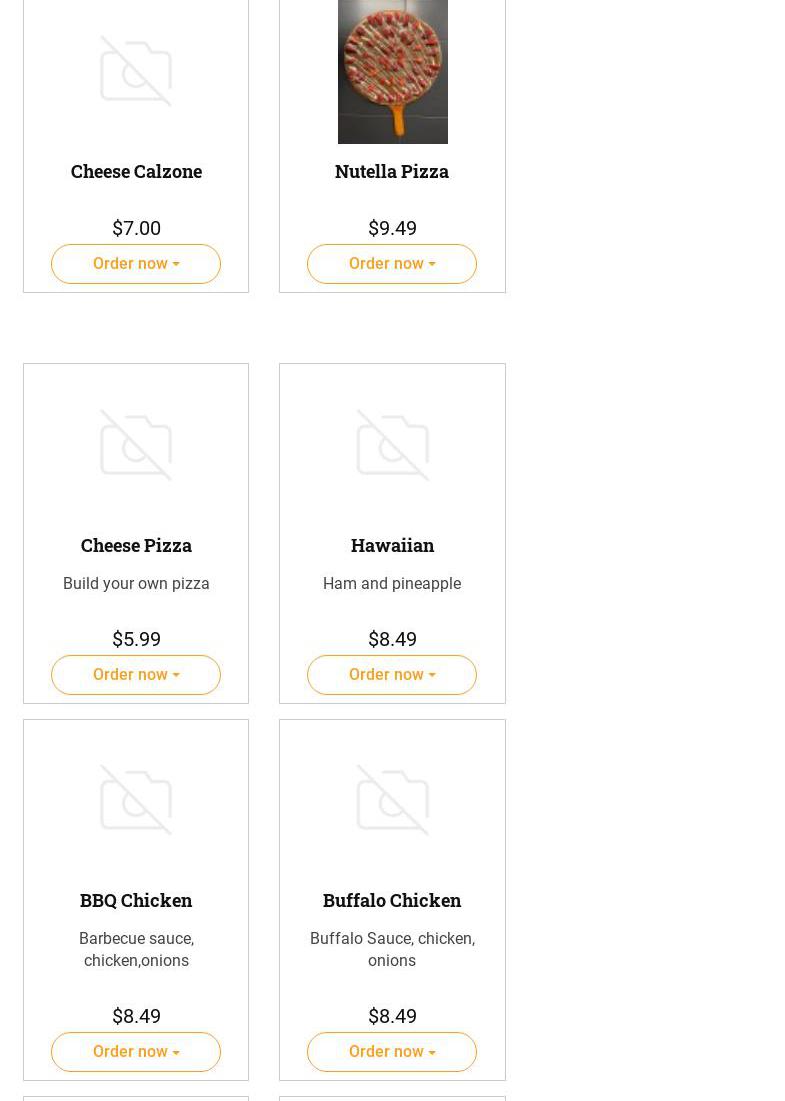Click the BBQ Chicken no-photo icon

[136, 800]
